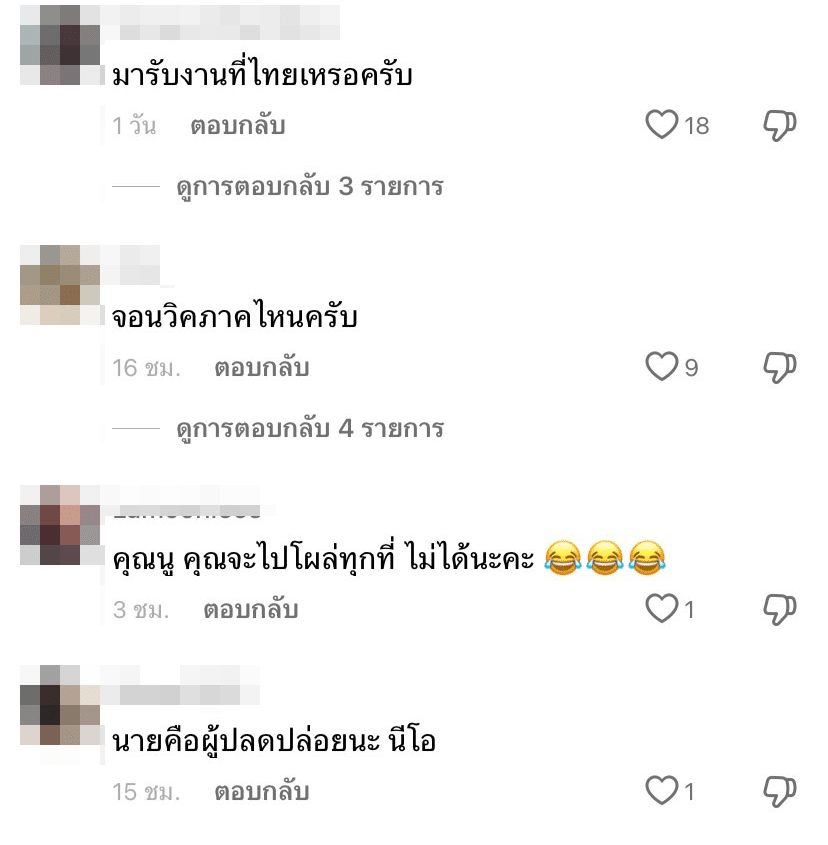Like the comment 'นายคือผู้ปลดปล่อยนะ นีโอ'
The width and height of the screenshot is (828, 845).
point(661,791)
